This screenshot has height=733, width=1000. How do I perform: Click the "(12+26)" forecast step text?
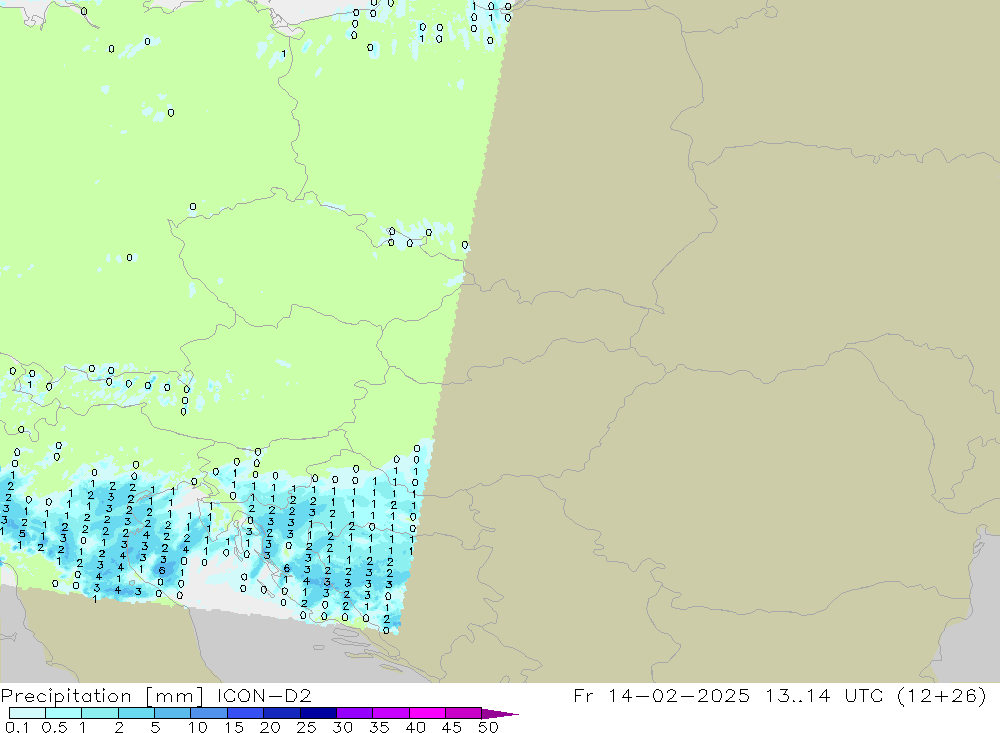pos(942,695)
